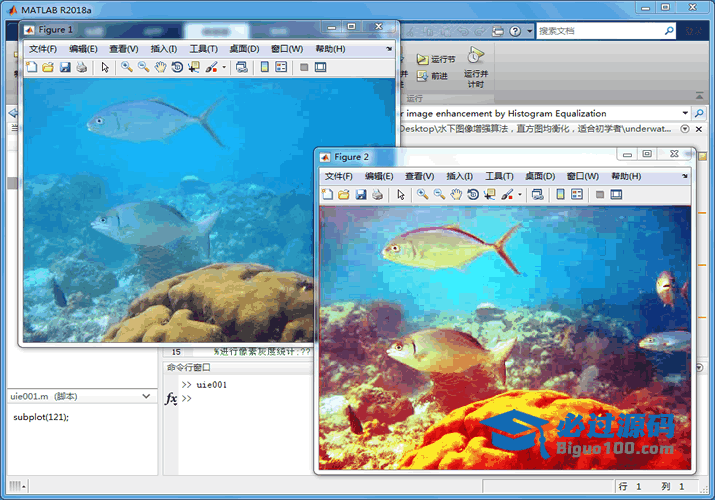Click the MATLAB help question mark icon
The image size is (715, 500).
pos(514,31)
